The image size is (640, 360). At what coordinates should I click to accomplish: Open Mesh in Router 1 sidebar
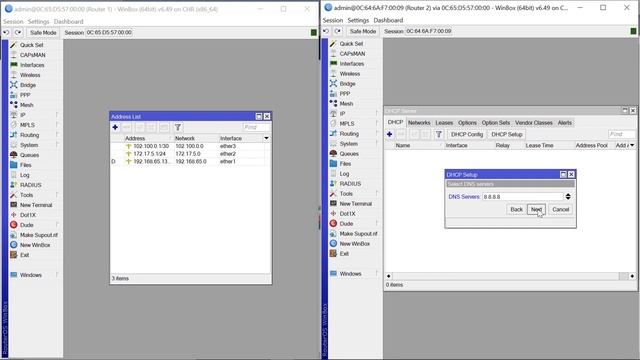pyautogui.click(x=27, y=105)
